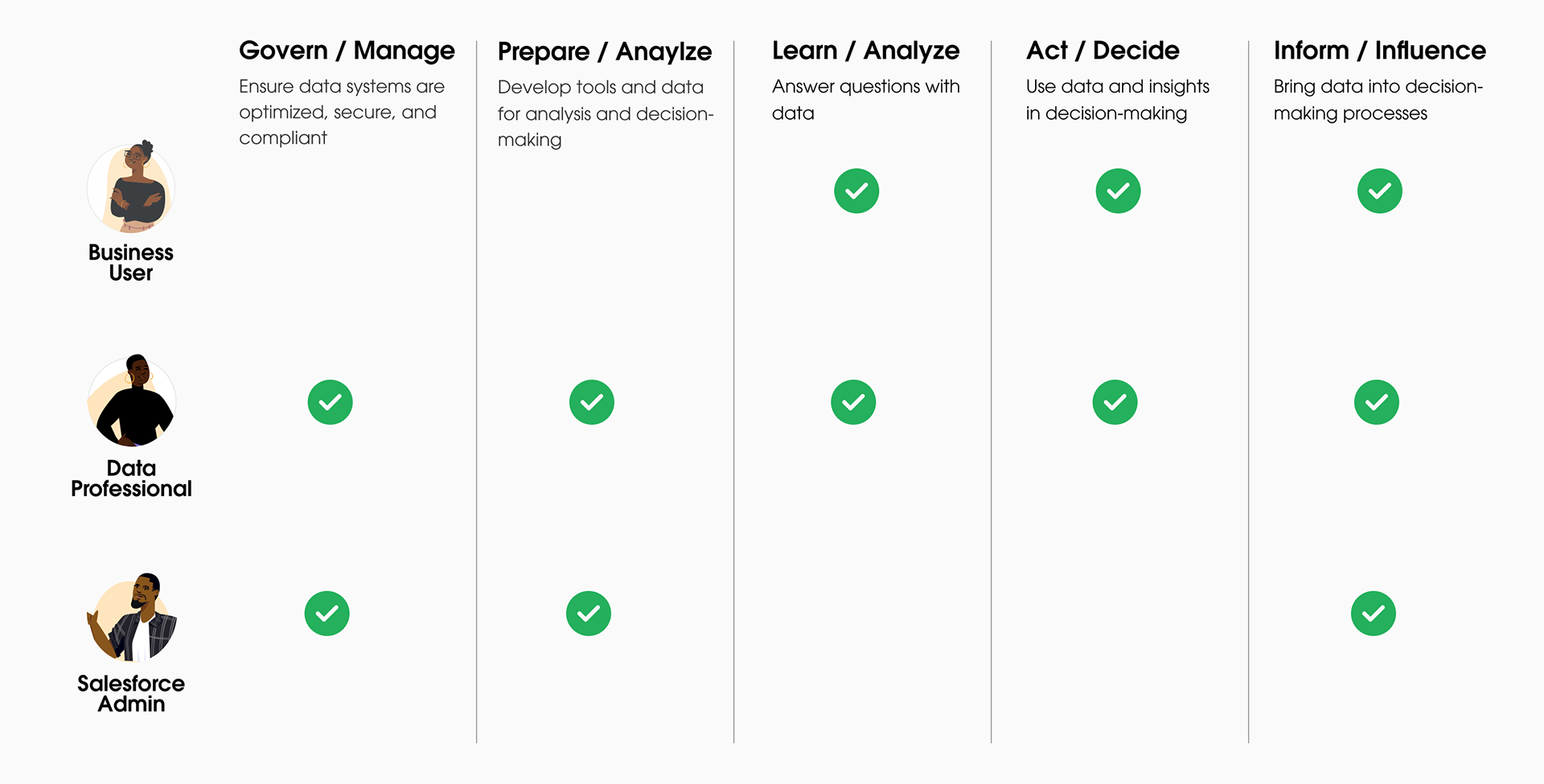1544x784 pixels.
Task: Click the Salesforce Admin label text
Action: pos(131,693)
